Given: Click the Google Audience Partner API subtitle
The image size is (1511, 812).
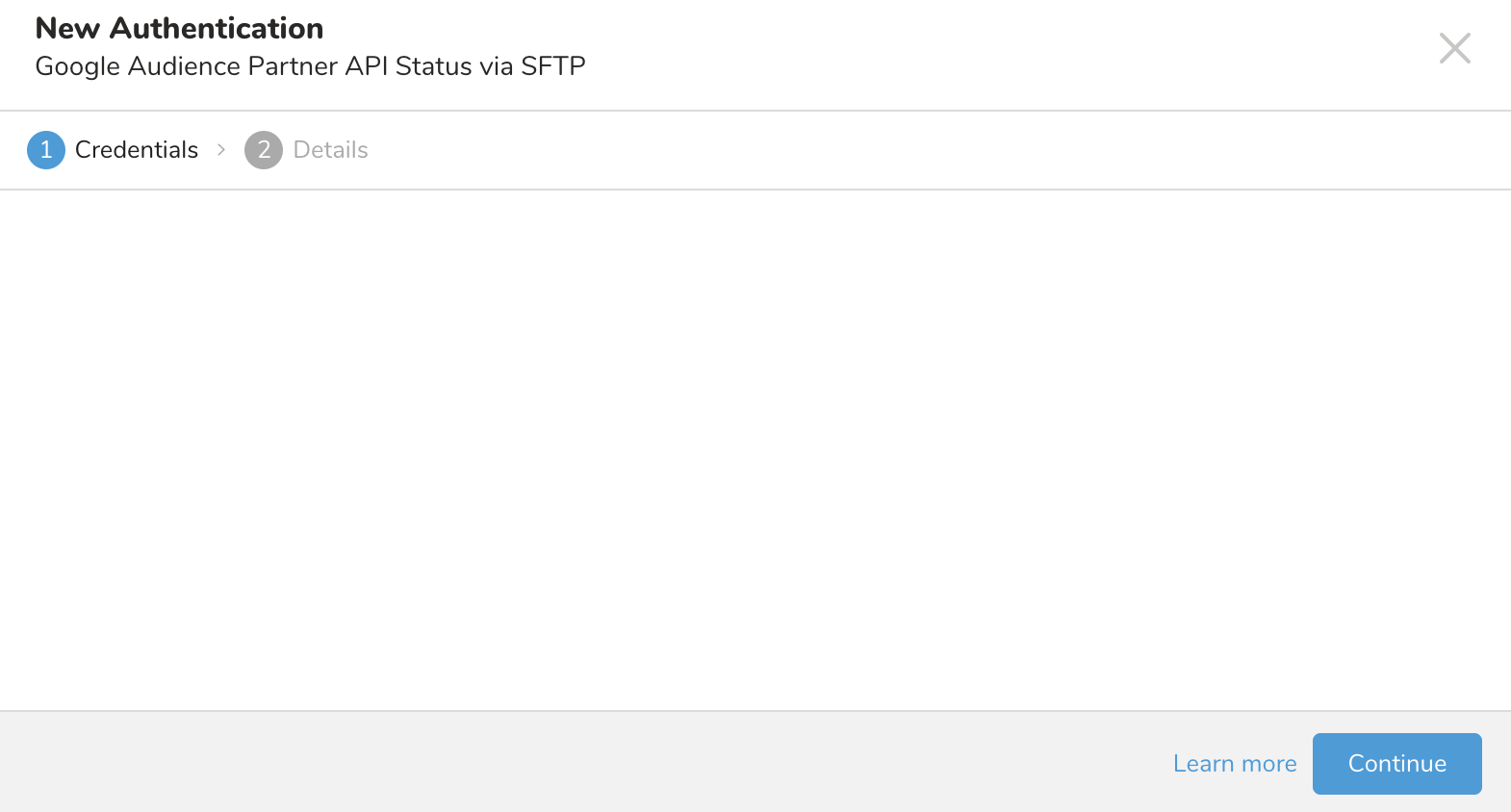Looking at the screenshot, I should 310,66.
